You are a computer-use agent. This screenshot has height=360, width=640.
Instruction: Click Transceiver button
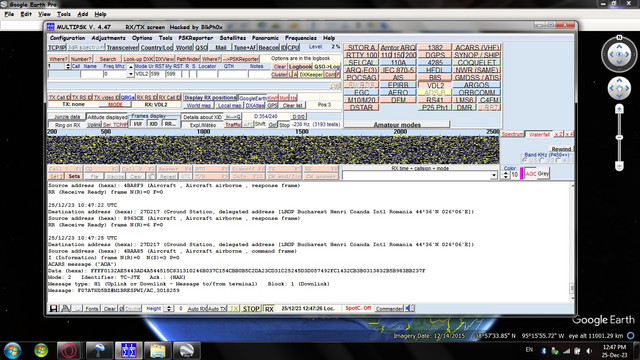point(122,47)
